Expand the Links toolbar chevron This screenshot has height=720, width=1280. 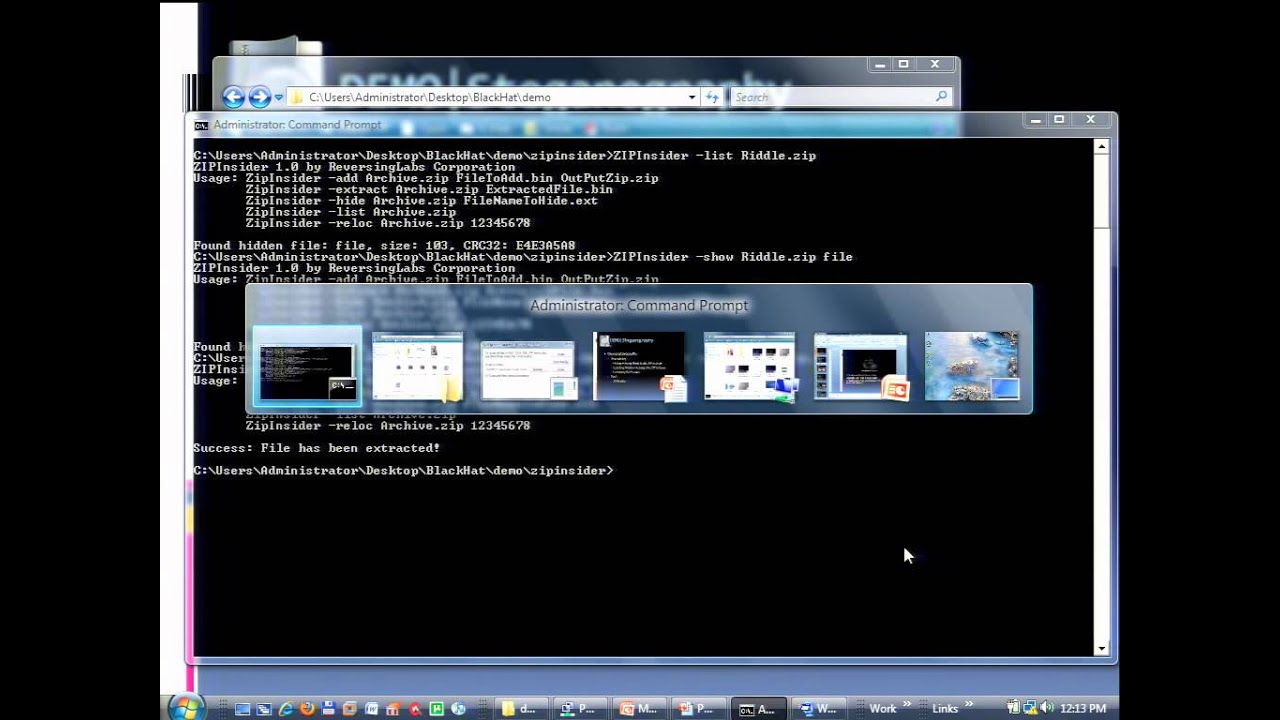click(969, 703)
